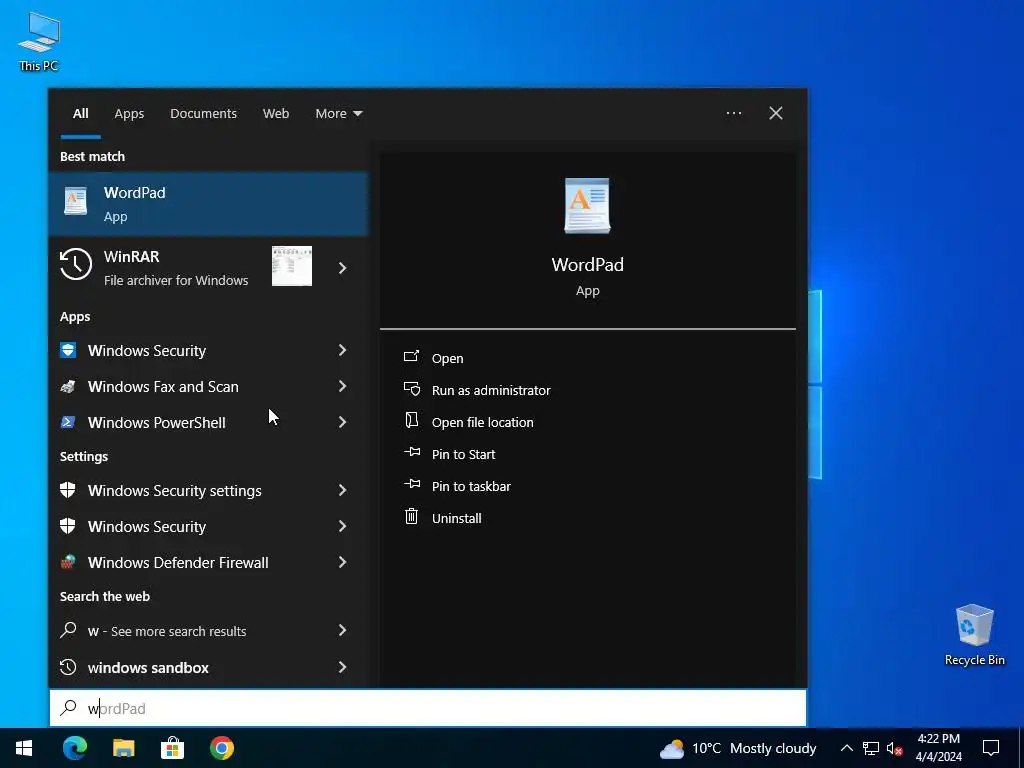Image resolution: width=1024 pixels, height=768 pixels.
Task: Show hidden tray icons chevron
Action: tap(846, 748)
